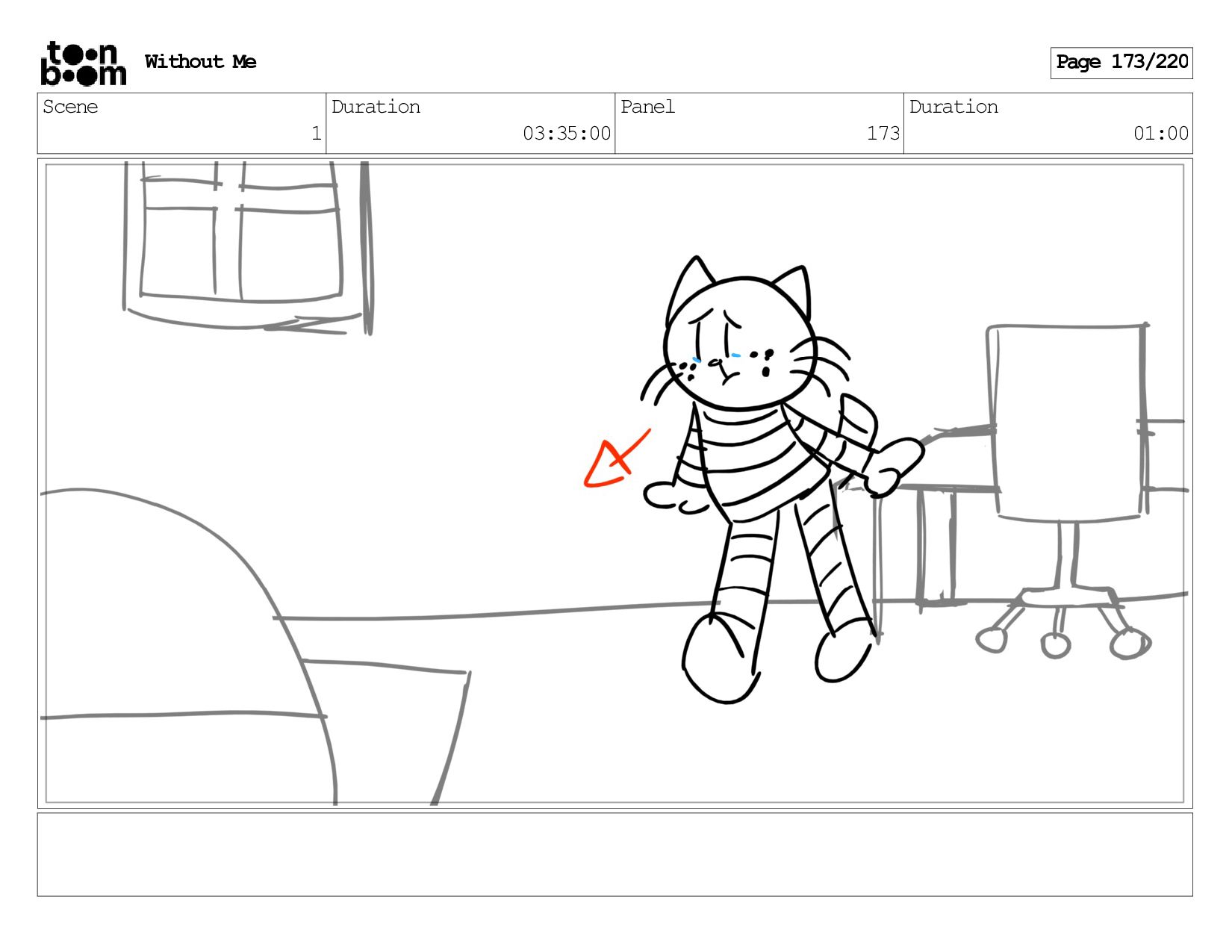
Task: Click the storyboard panel cat drawing
Action: point(784,482)
